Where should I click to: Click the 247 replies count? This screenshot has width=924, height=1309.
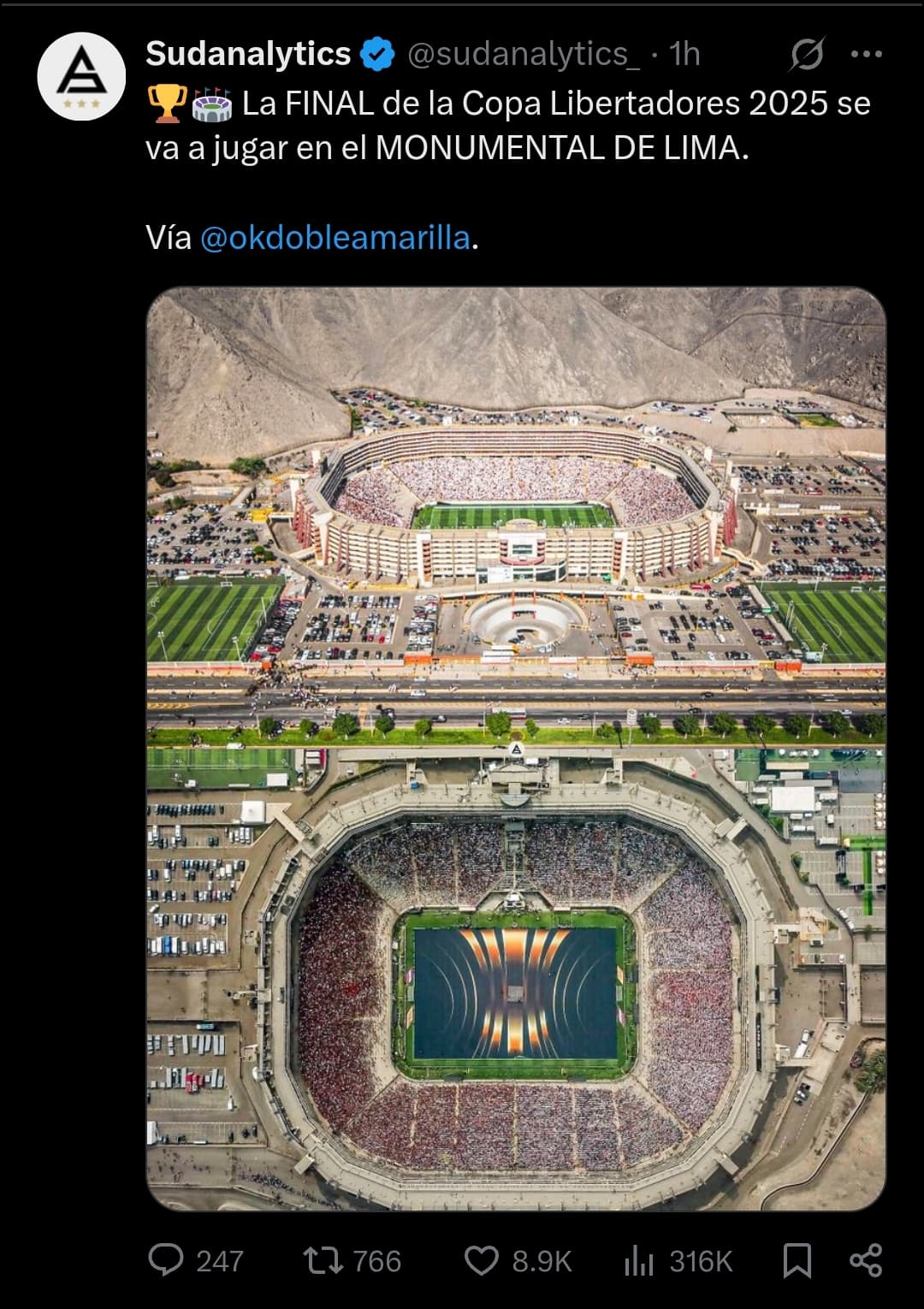(220, 1261)
